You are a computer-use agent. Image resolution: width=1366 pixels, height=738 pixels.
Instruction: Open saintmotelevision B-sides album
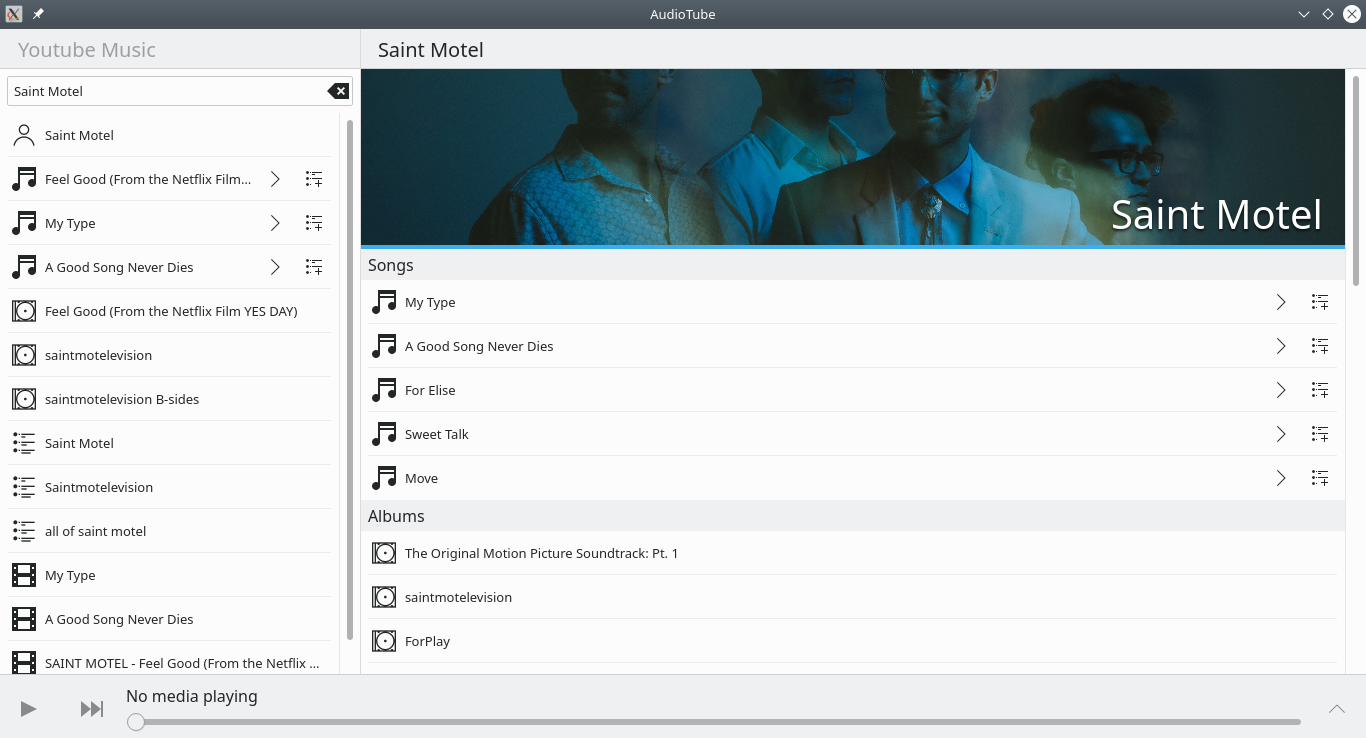tap(170, 399)
